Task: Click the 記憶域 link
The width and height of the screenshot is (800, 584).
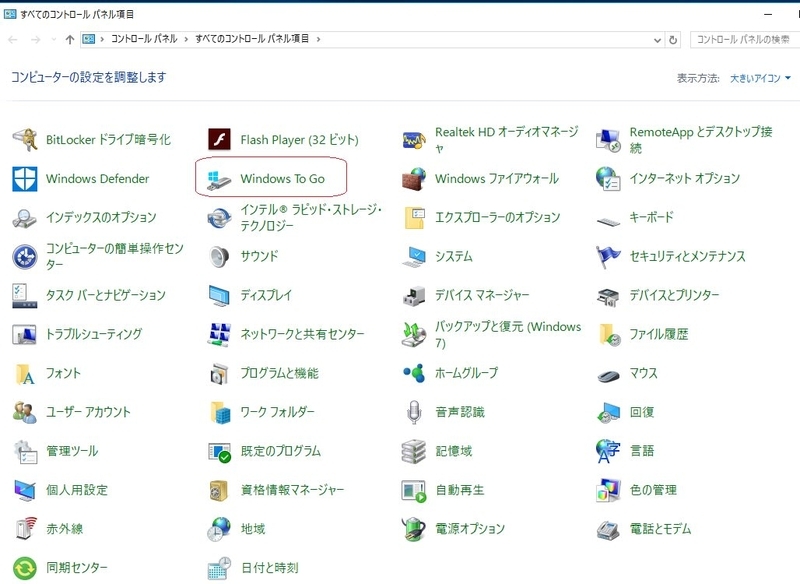Action: point(454,451)
